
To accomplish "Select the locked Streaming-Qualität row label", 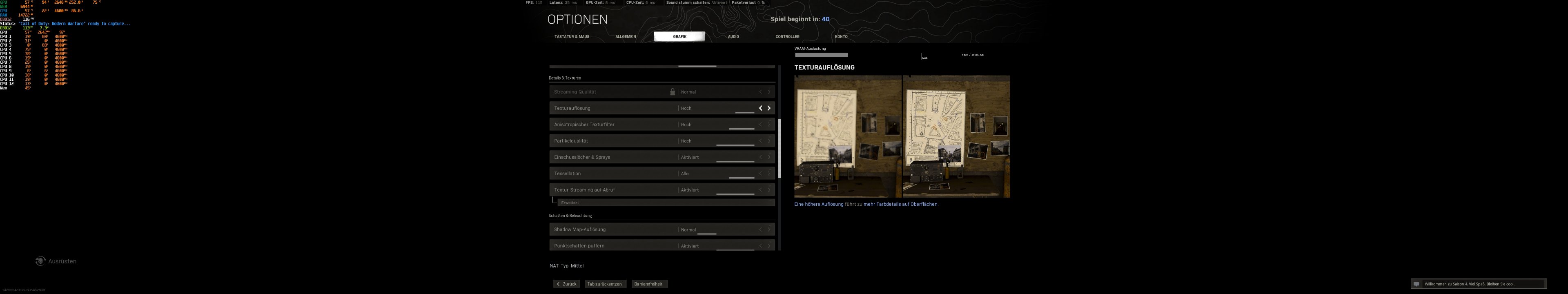I will pos(575,92).
